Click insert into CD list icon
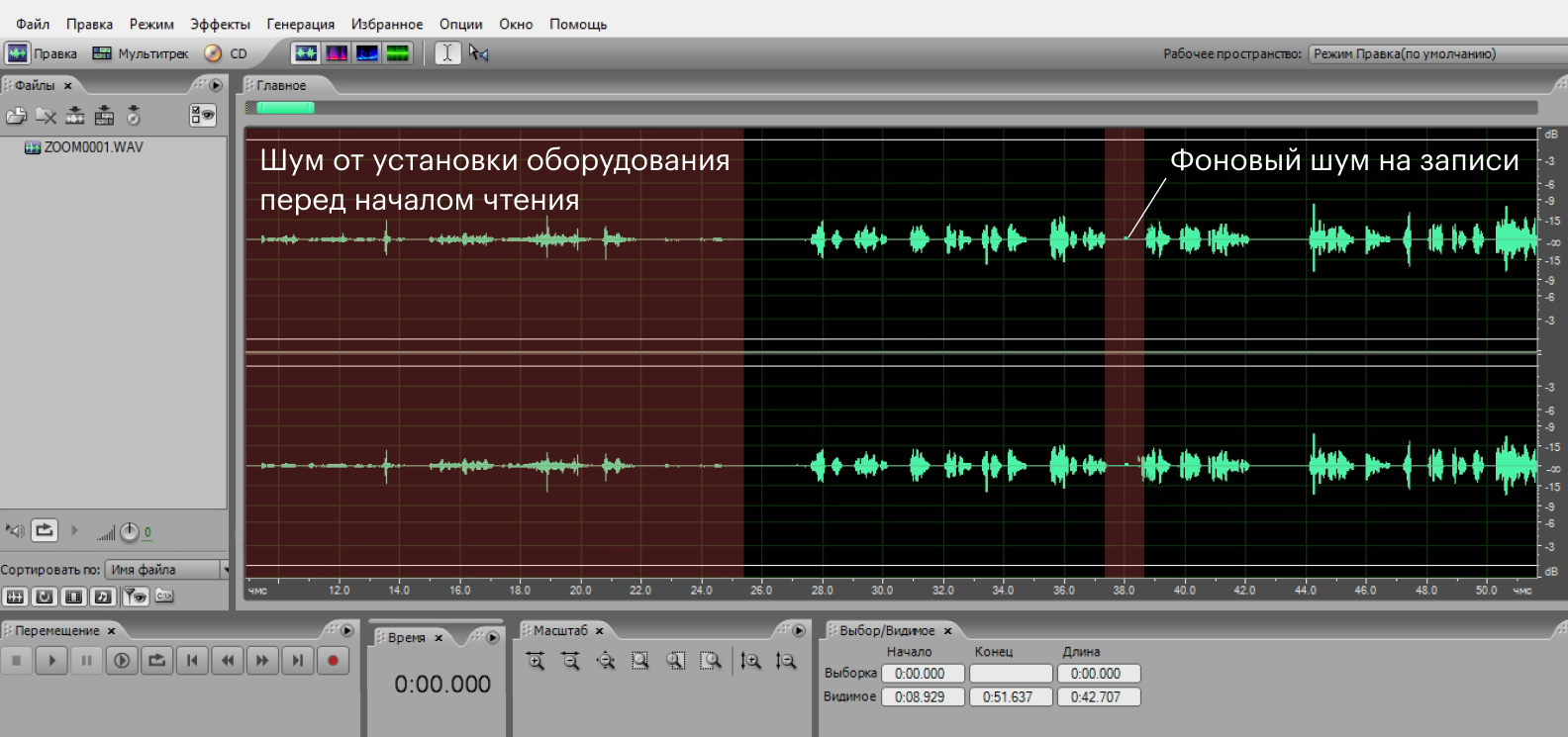 134,116
